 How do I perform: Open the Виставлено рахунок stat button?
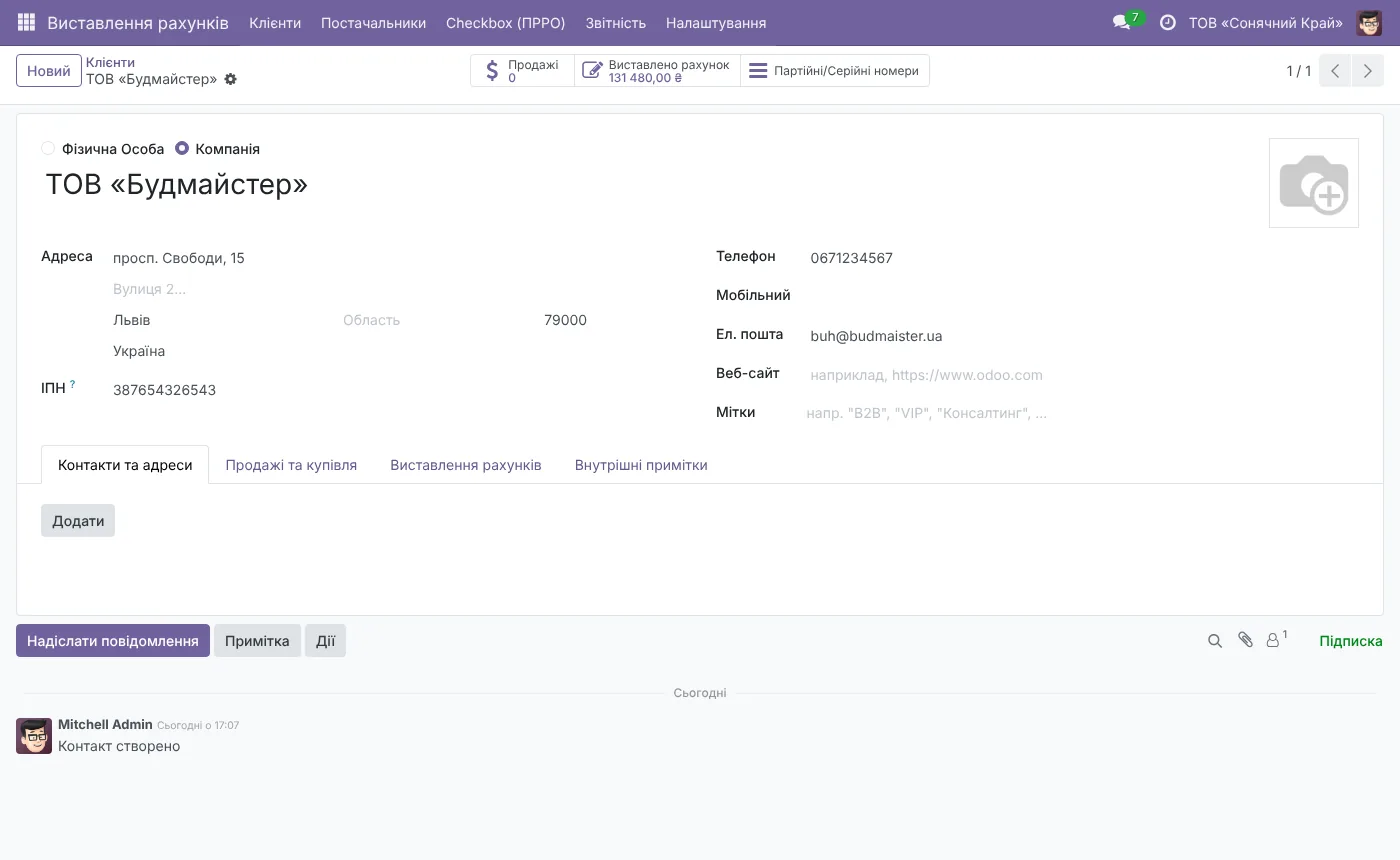tap(658, 71)
